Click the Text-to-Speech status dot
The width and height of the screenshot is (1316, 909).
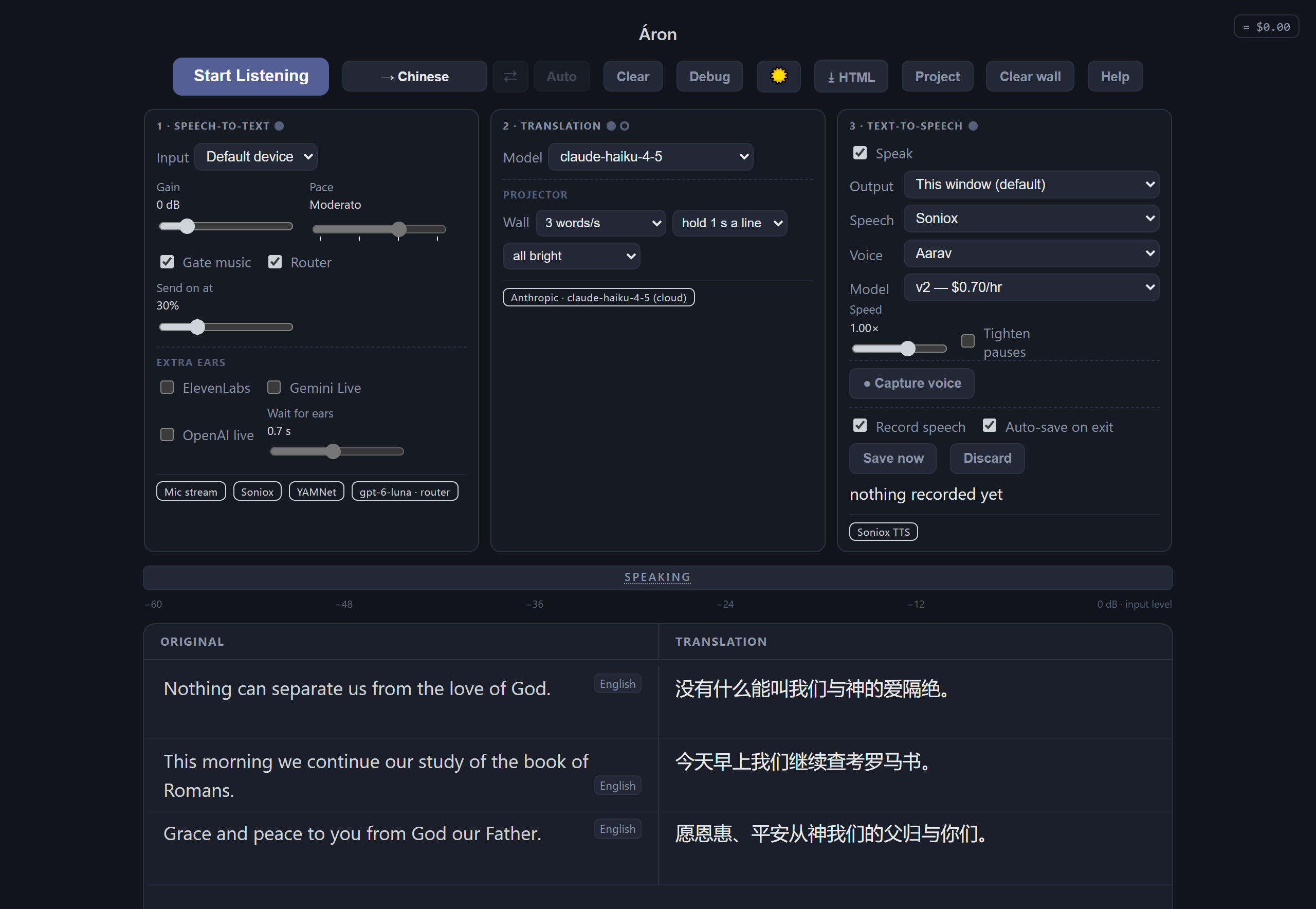tap(973, 126)
